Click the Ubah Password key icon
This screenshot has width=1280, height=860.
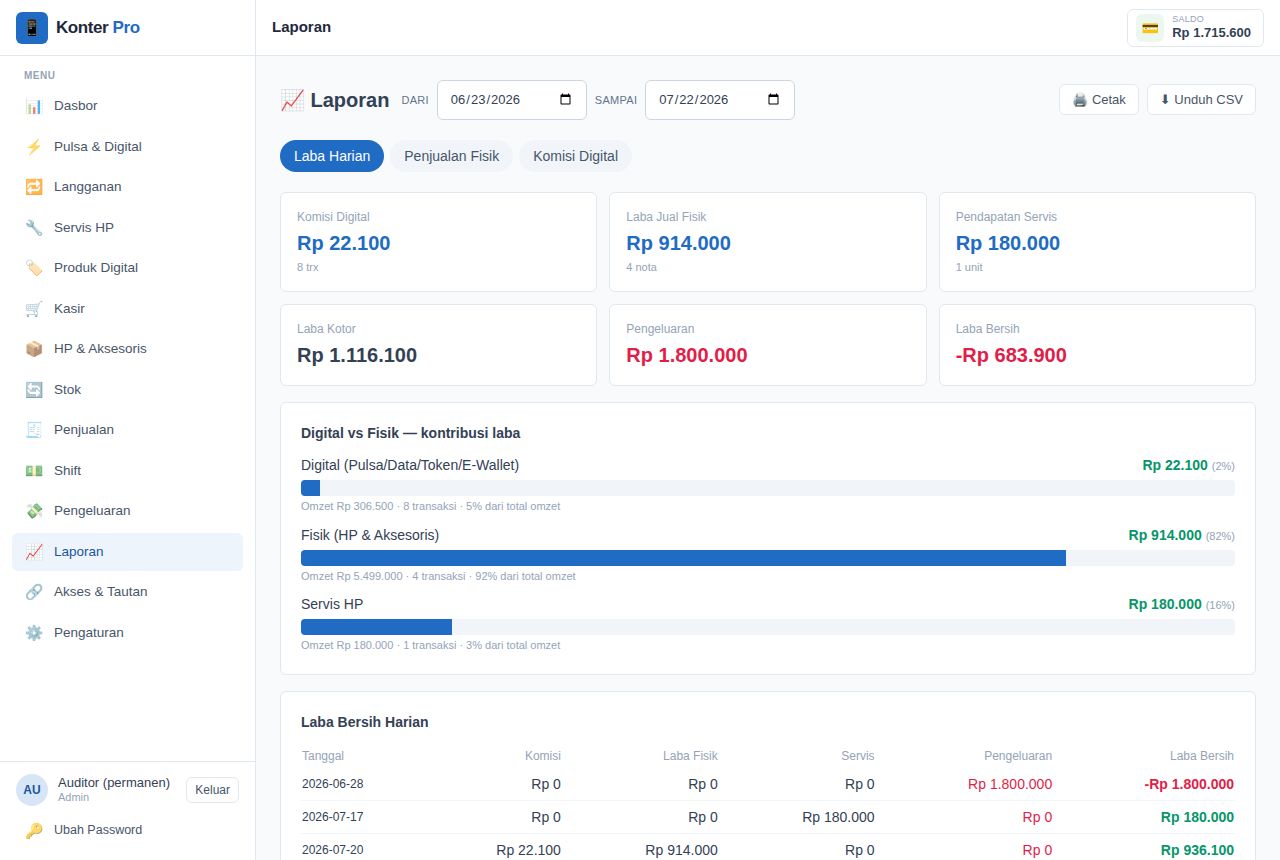[x=34, y=830]
